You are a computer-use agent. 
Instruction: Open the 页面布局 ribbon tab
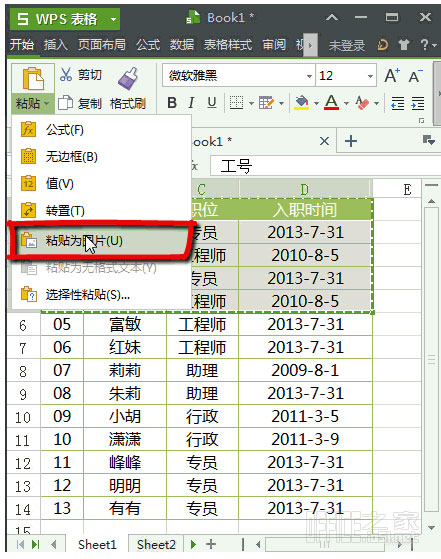102,45
